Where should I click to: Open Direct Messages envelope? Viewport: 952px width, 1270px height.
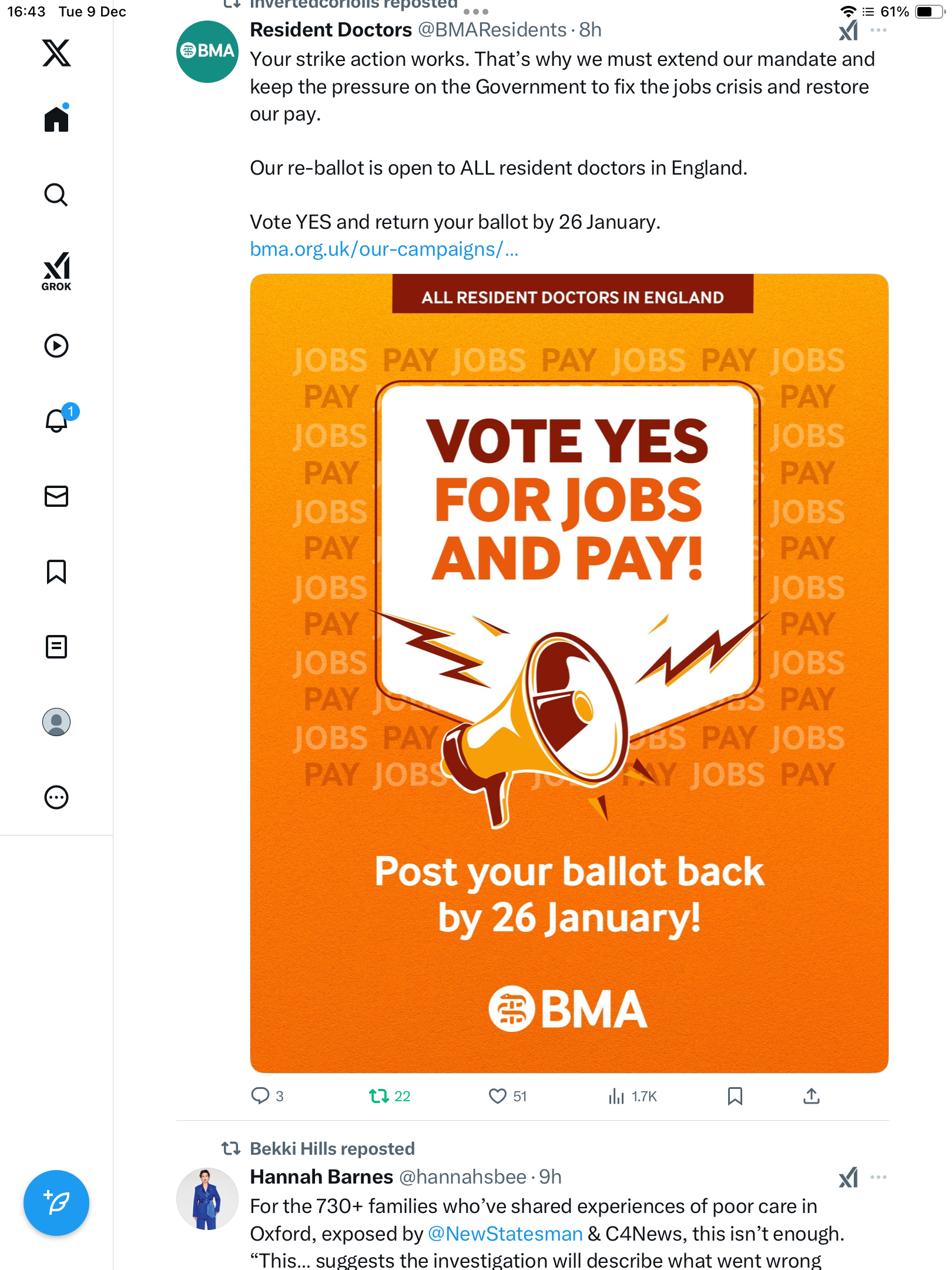[56, 496]
